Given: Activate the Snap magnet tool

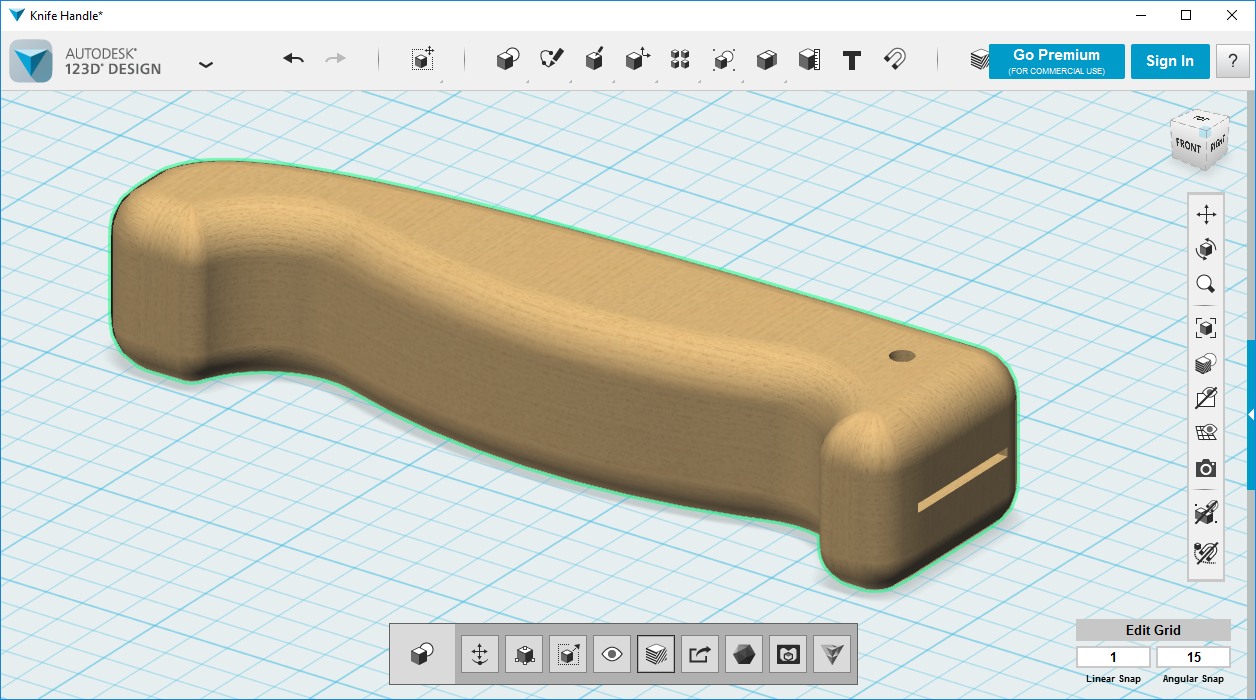Looking at the screenshot, I should [895, 60].
